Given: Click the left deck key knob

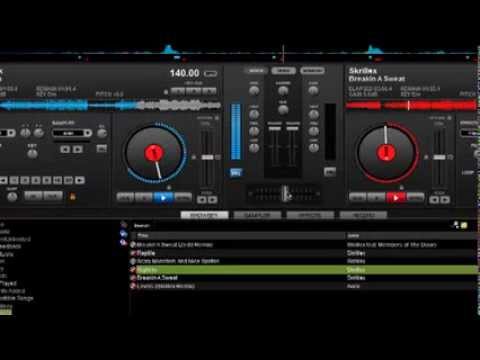Looking at the screenshot, I should click(32, 154).
